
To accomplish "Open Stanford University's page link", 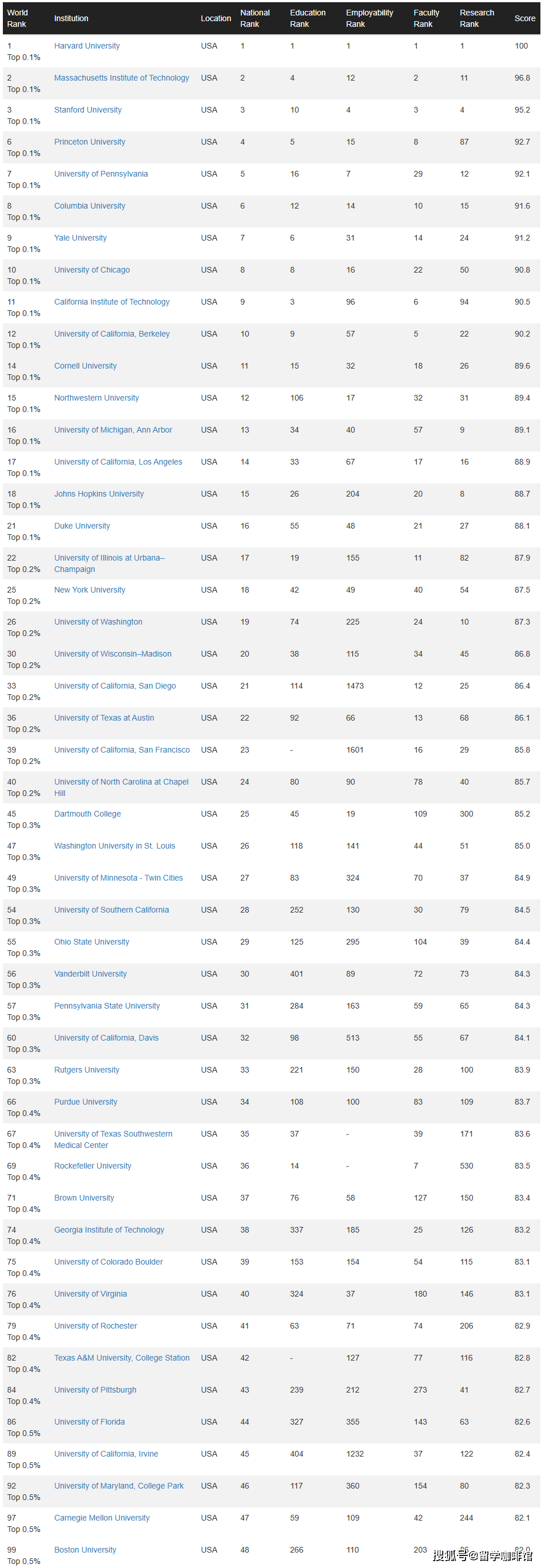I will [87, 110].
